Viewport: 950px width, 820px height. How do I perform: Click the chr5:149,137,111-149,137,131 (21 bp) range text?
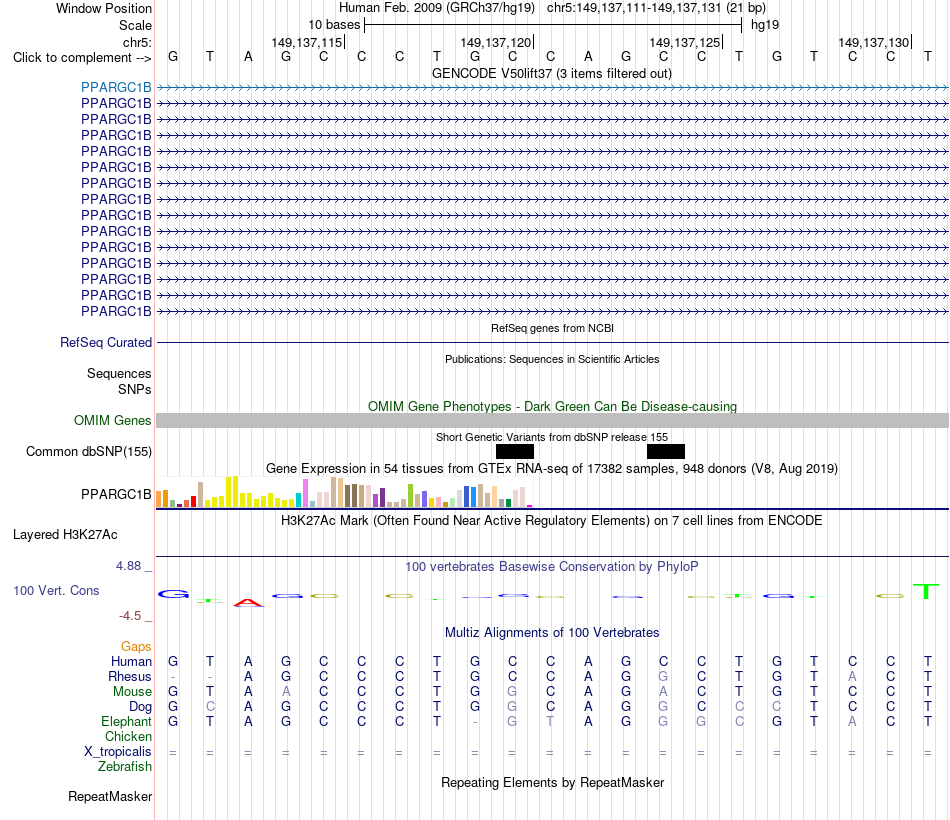pos(656,8)
